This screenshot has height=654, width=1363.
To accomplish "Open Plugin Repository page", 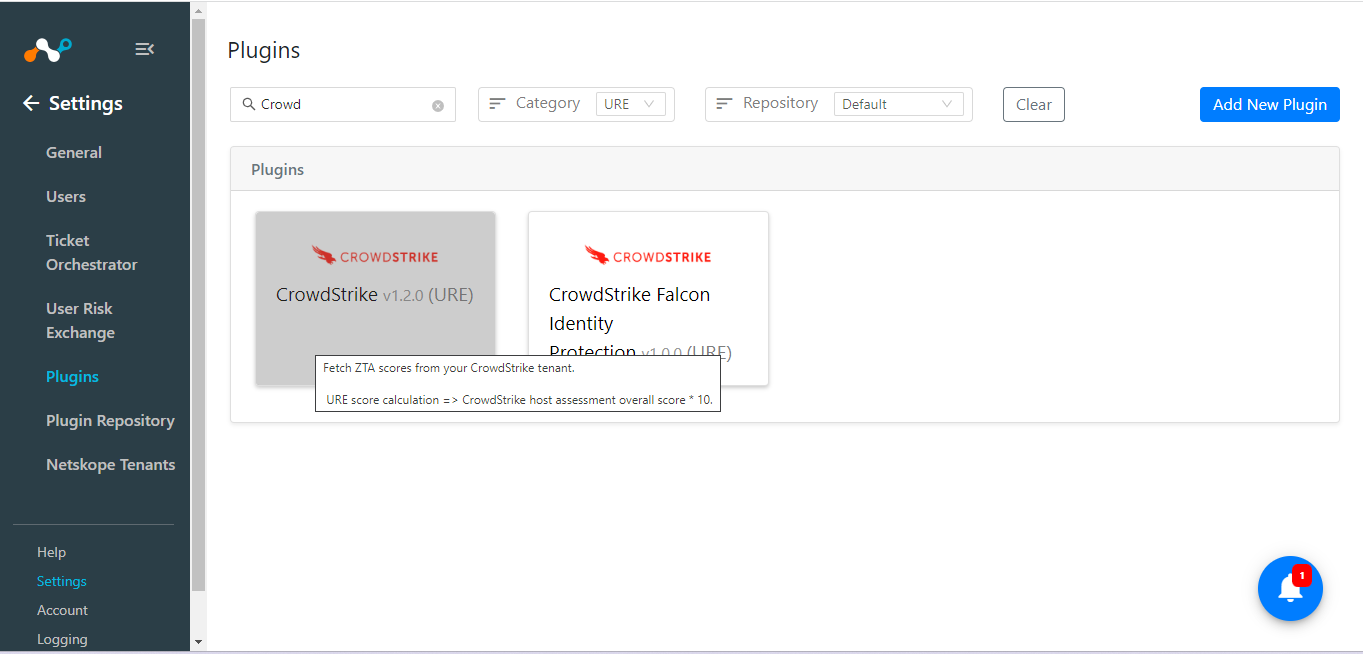I will coord(110,421).
